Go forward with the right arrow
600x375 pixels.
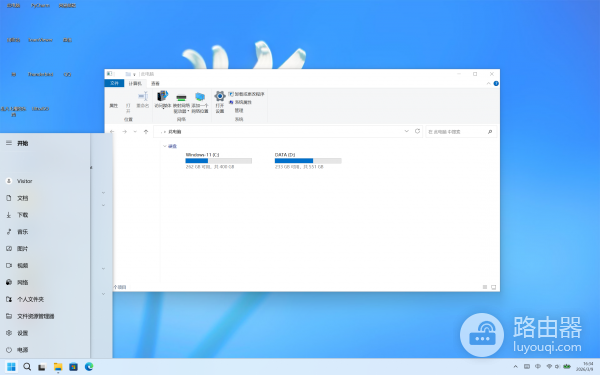coord(124,132)
